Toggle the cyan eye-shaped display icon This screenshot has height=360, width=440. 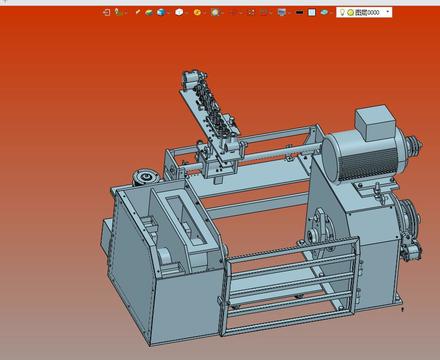(324, 12)
